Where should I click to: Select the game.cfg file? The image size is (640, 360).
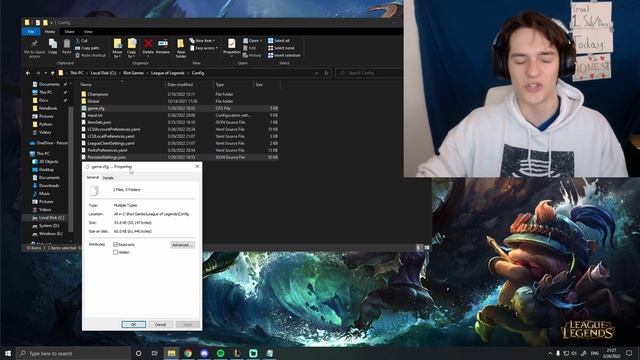[180, 108]
